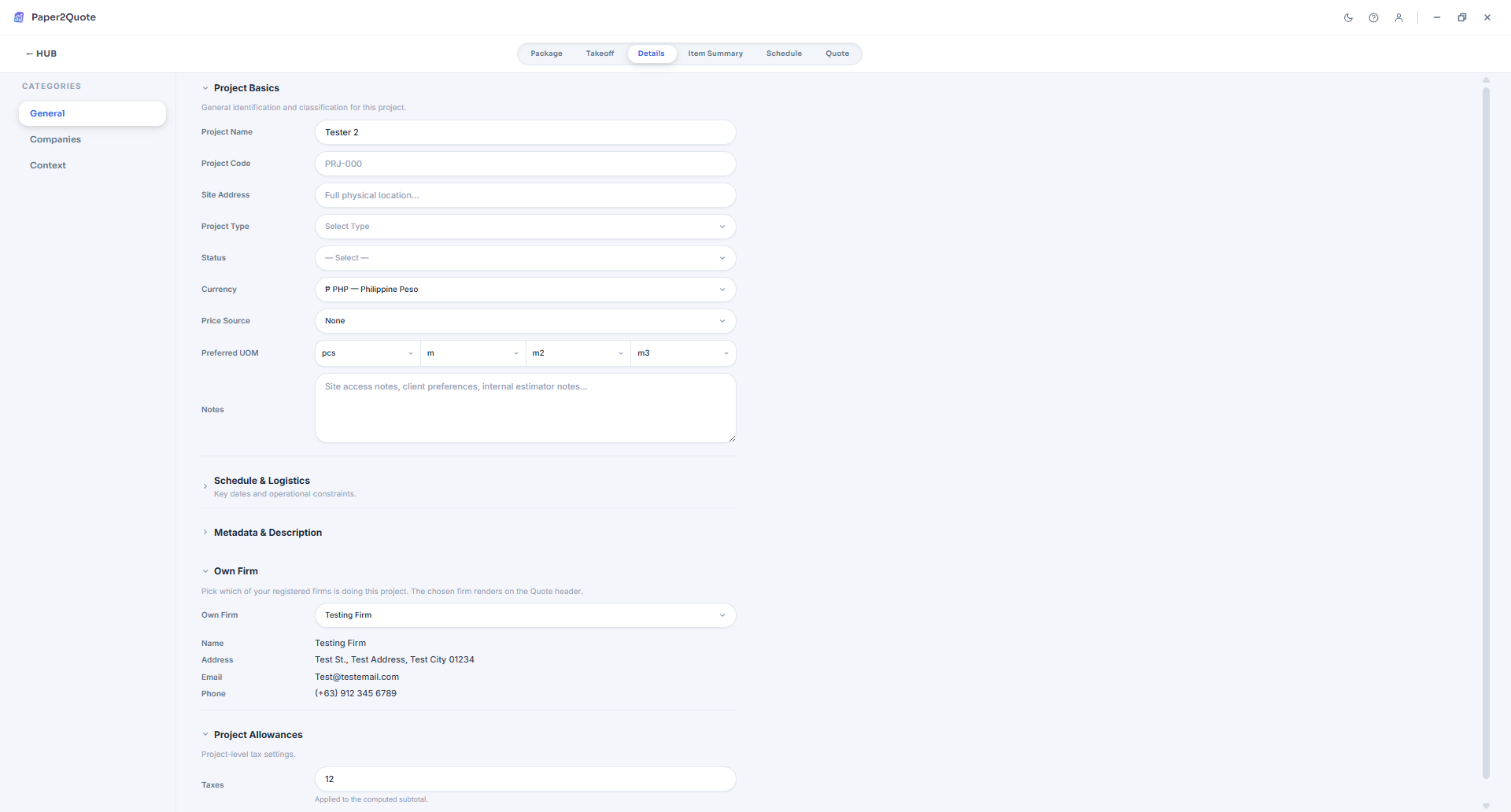The height and width of the screenshot is (812, 1511).
Task: Go back to HUB
Action: (x=42, y=54)
